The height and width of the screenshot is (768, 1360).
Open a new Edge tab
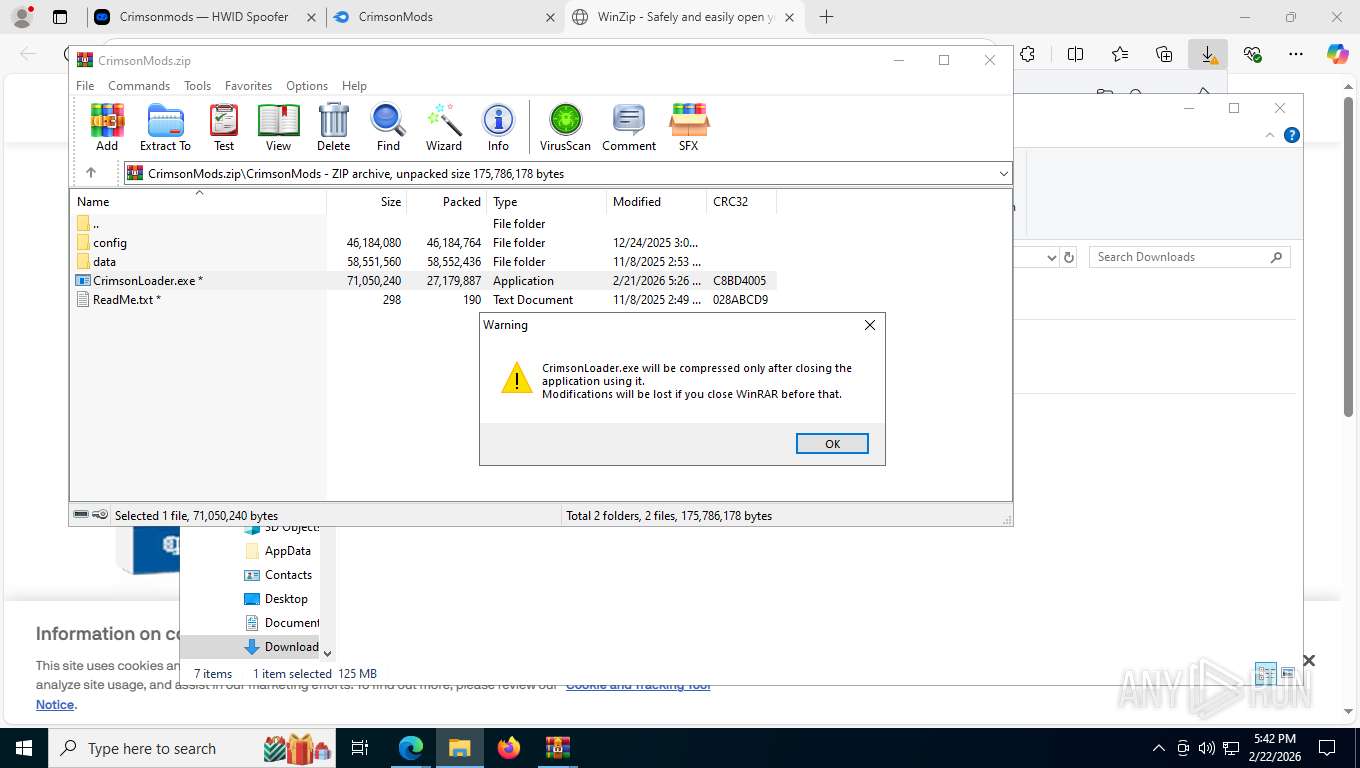pos(826,17)
